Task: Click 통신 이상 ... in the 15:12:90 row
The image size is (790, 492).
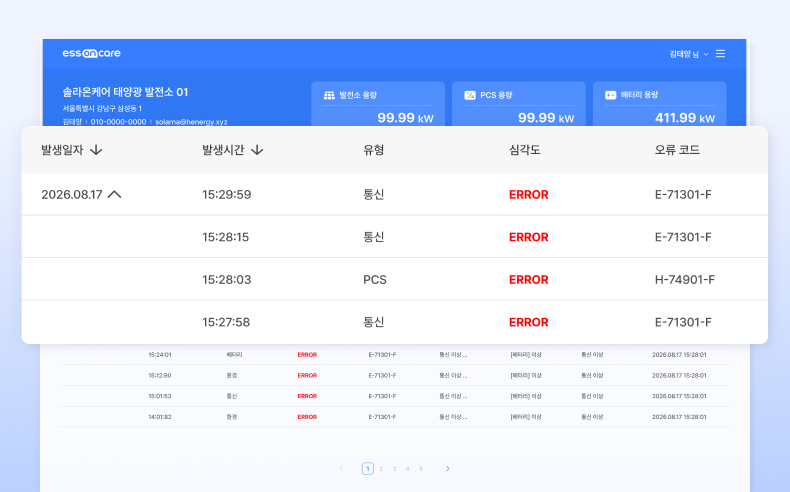Action: tap(453, 376)
